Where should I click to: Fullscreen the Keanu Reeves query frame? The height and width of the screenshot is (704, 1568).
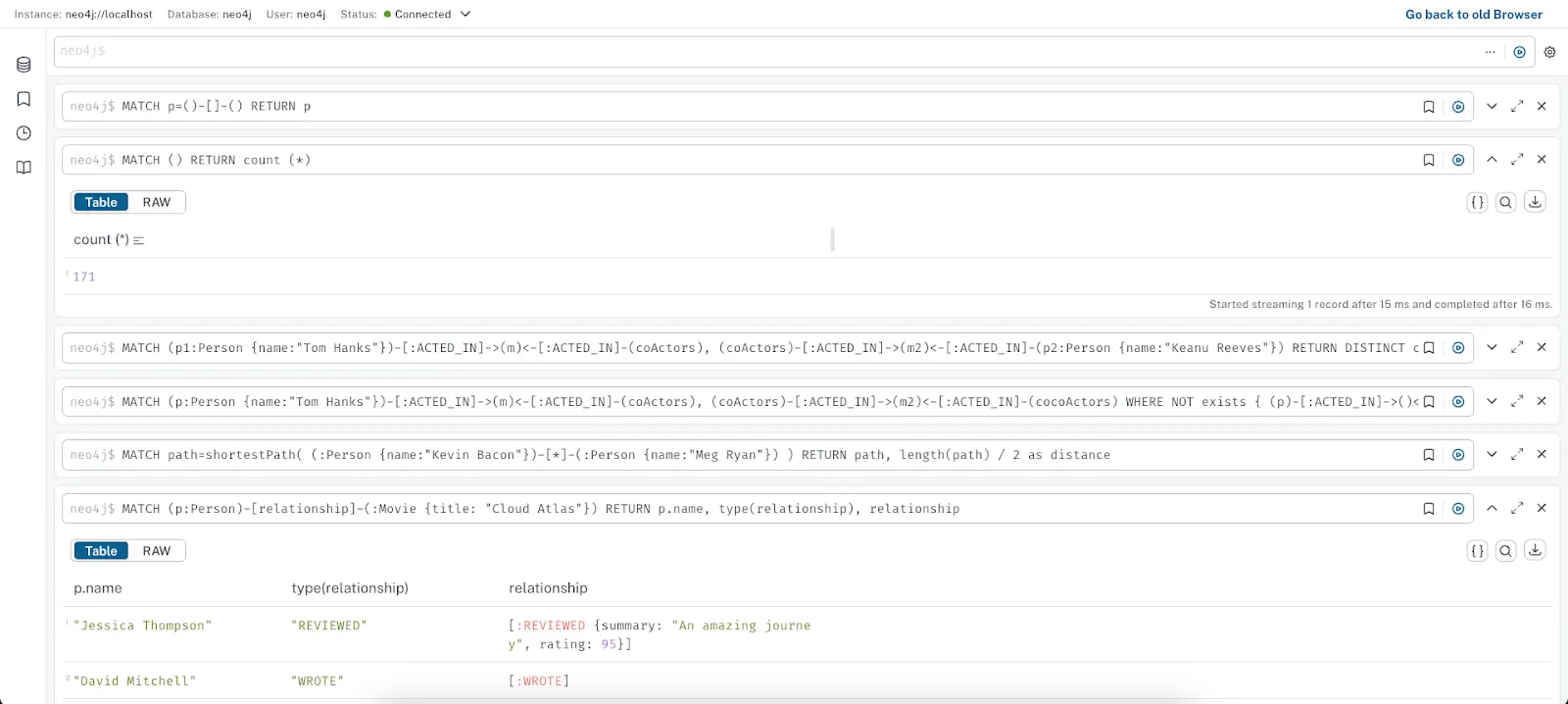(x=1517, y=347)
